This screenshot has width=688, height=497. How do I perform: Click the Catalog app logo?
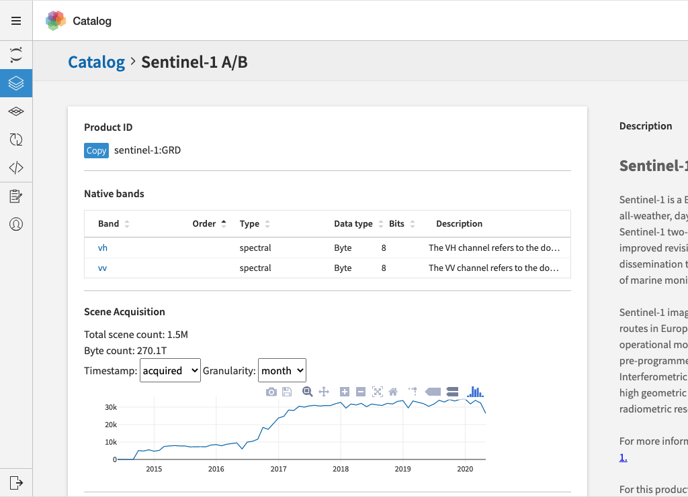(55, 21)
